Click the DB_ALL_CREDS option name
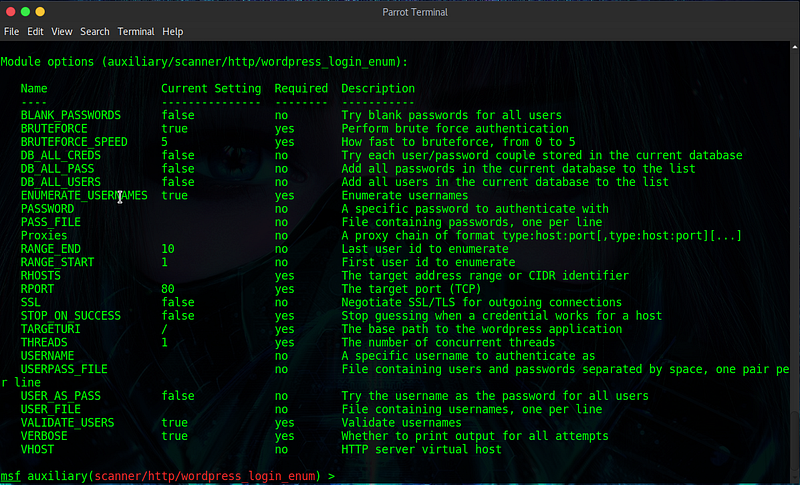Screen dimensions: 800x485 click(x=61, y=155)
